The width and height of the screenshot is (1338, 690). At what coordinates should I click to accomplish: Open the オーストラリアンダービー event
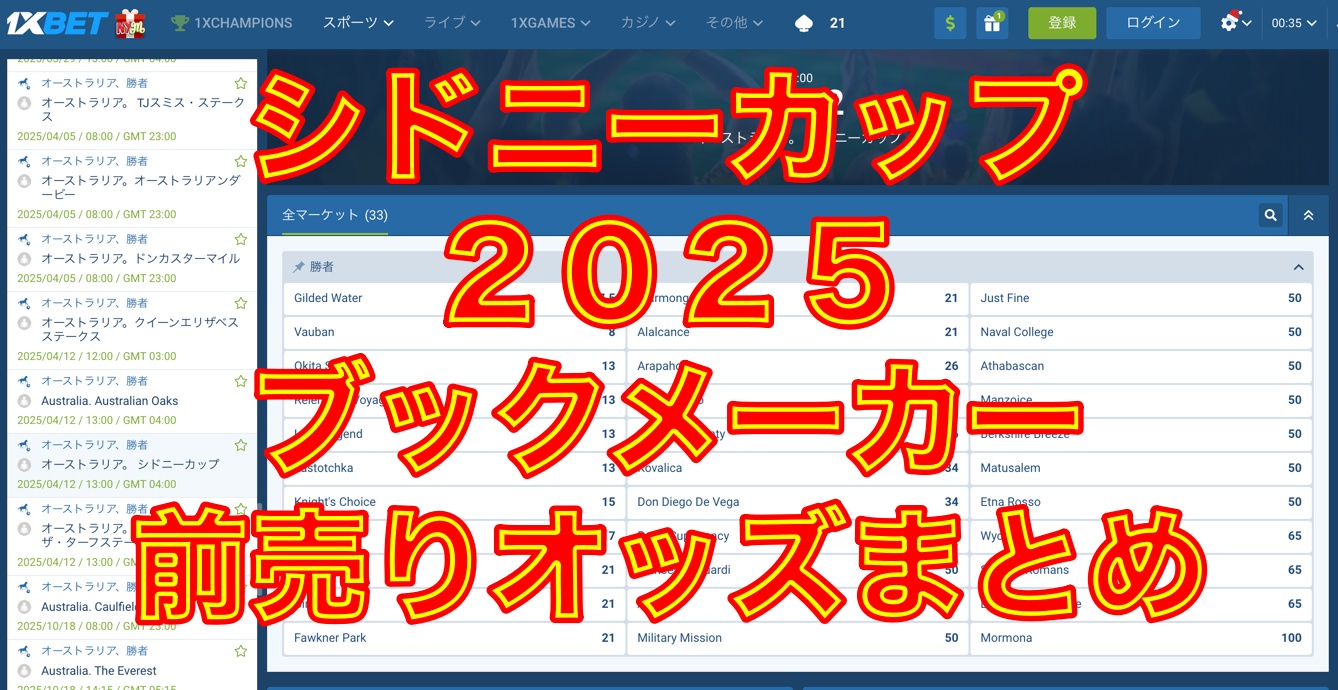[x=141, y=188]
